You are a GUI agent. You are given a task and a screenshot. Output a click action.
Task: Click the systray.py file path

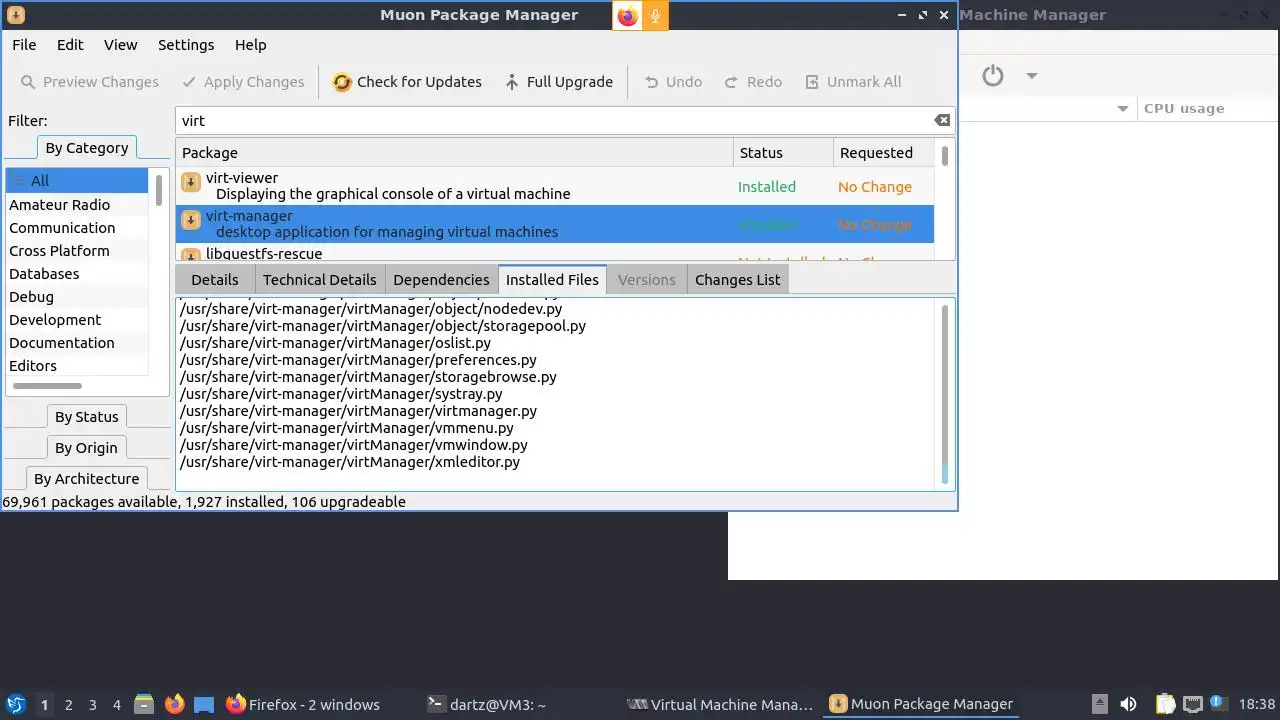[x=341, y=394]
